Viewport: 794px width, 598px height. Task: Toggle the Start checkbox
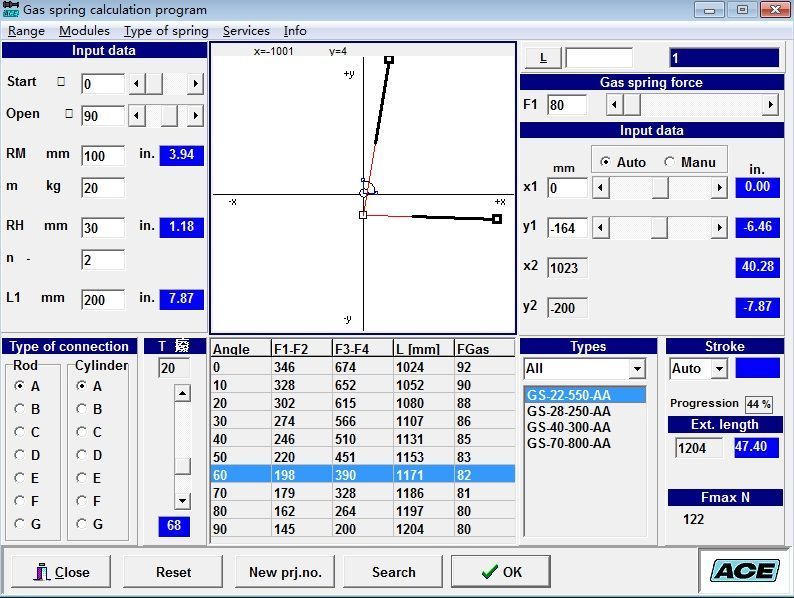coord(61,82)
